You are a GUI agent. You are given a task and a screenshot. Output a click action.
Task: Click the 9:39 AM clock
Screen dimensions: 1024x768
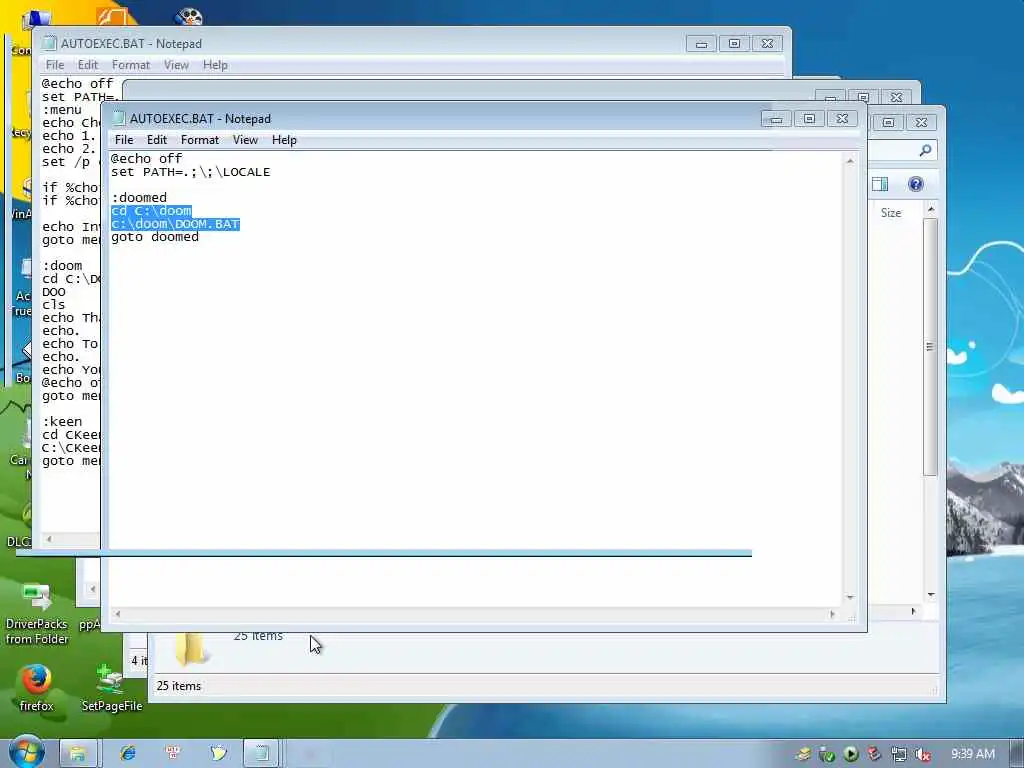972,754
